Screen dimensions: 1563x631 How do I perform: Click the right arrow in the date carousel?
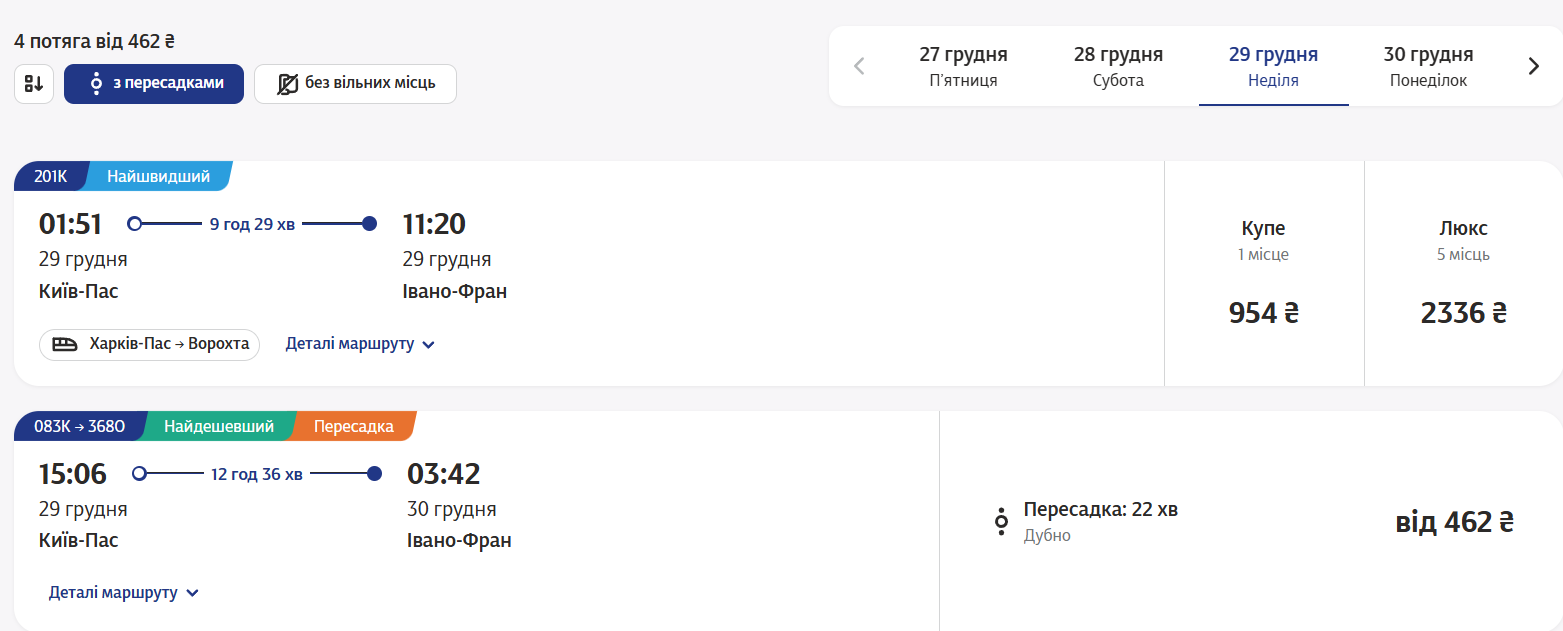1533,65
